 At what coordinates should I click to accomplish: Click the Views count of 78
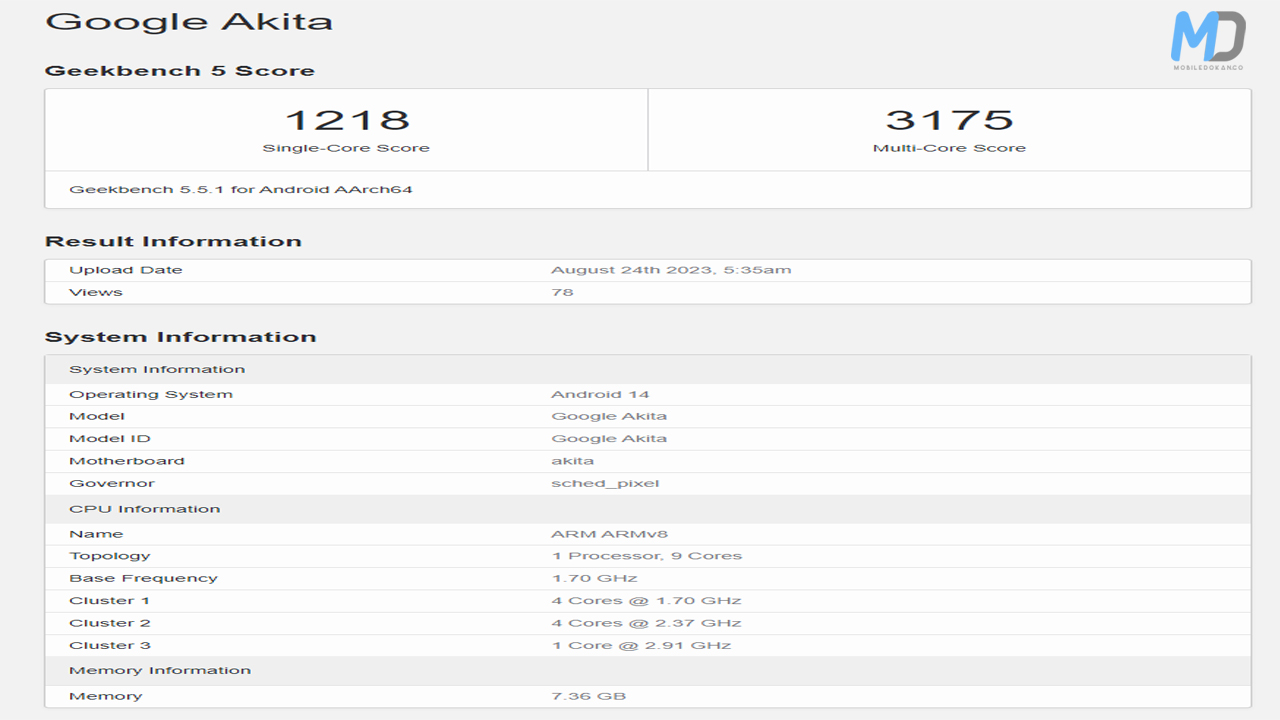click(562, 292)
